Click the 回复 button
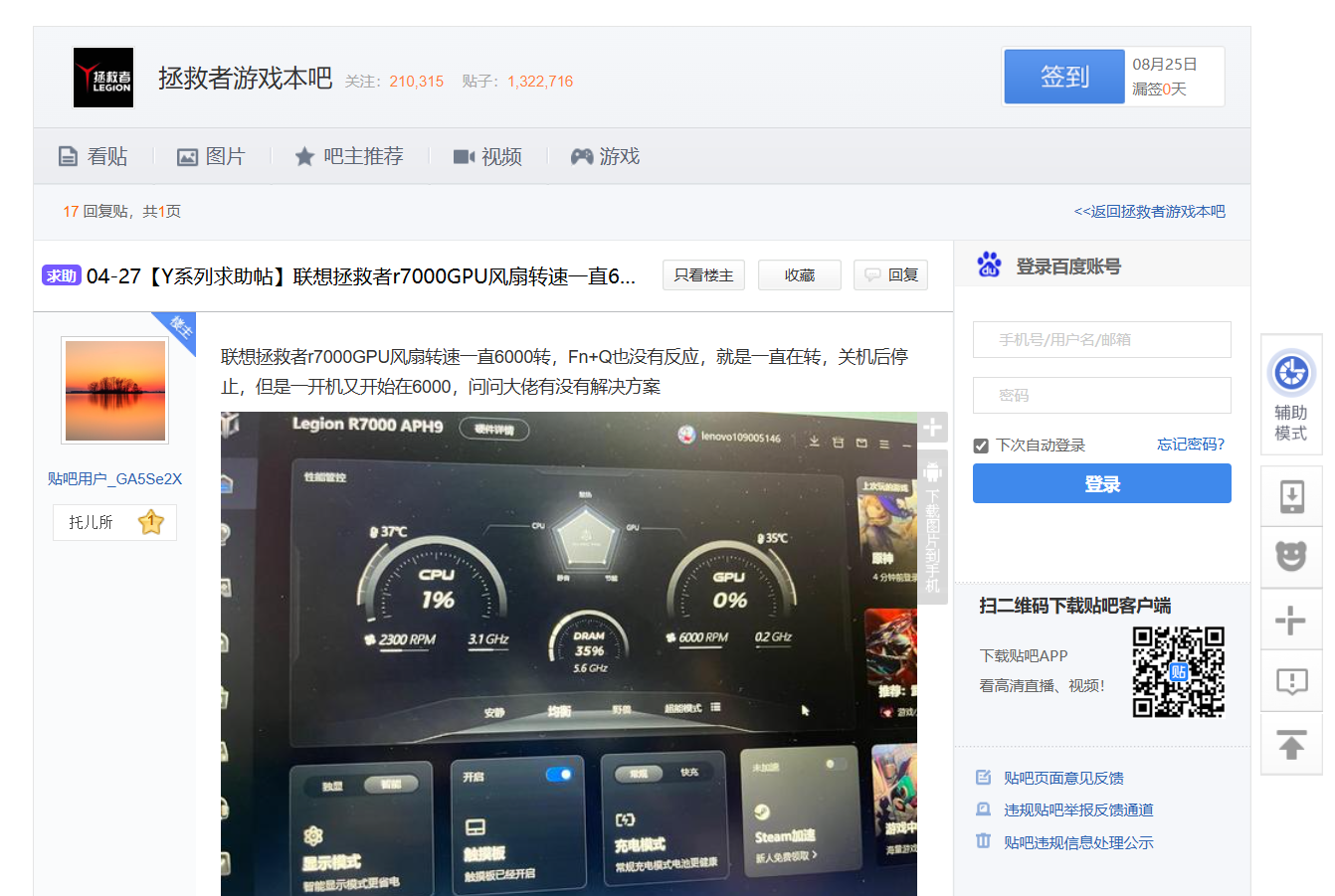The height and width of the screenshot is (896, 1335). pyautogui.click(x=890, y=275)
